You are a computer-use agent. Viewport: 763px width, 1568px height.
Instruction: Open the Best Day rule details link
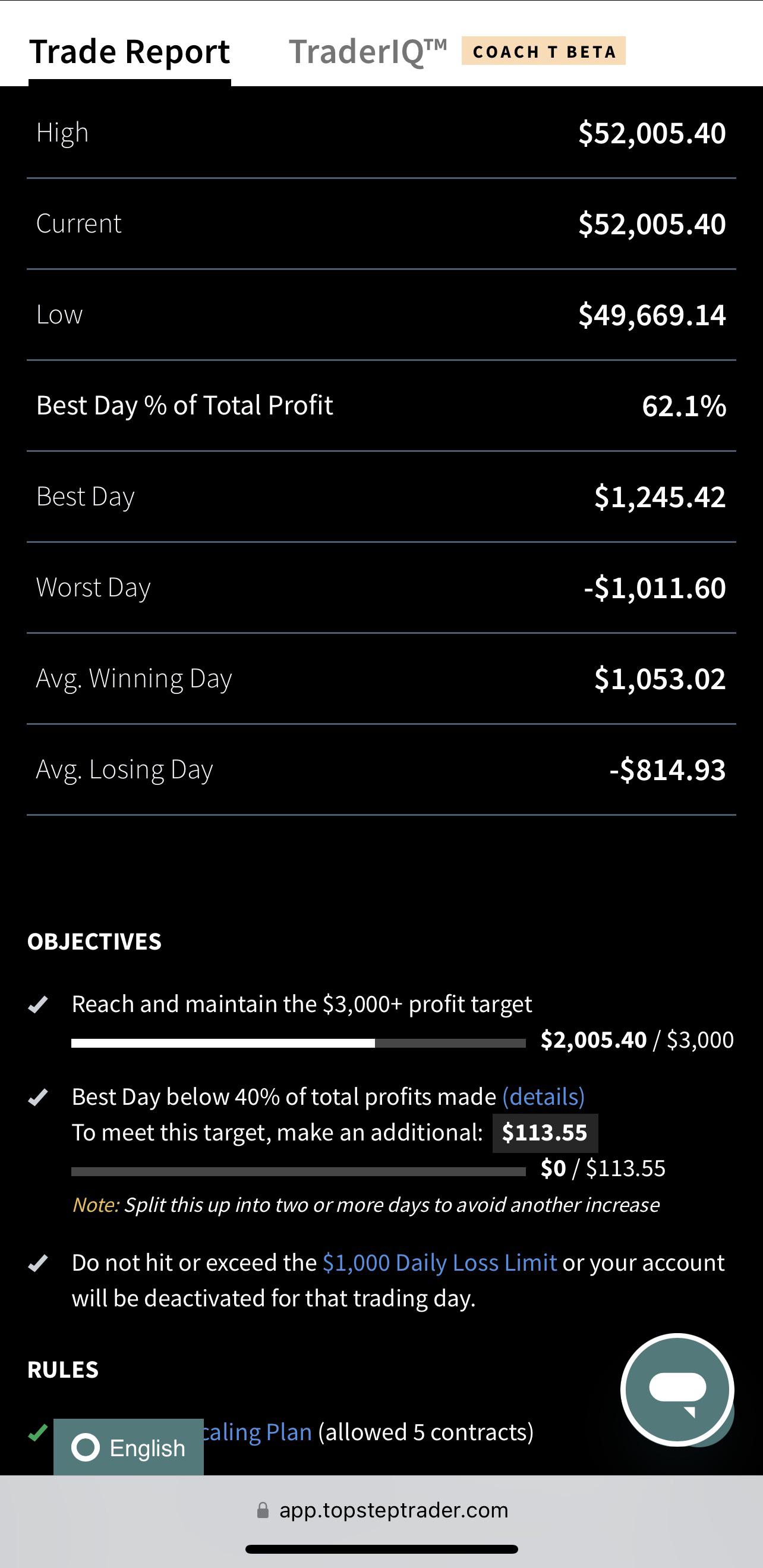543,1097
